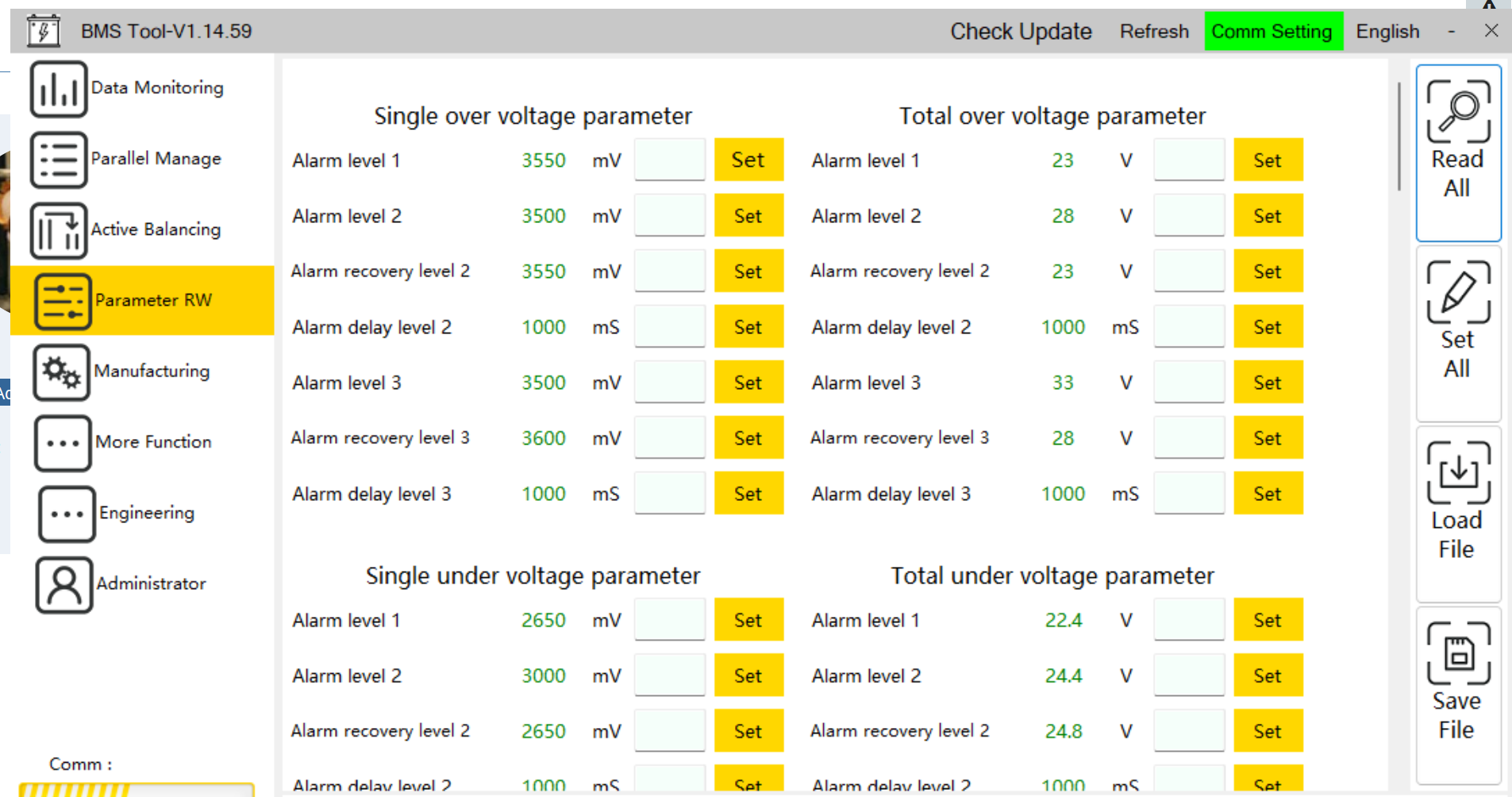Click Single under voltage Alarm level 2 input

(669, 676)
